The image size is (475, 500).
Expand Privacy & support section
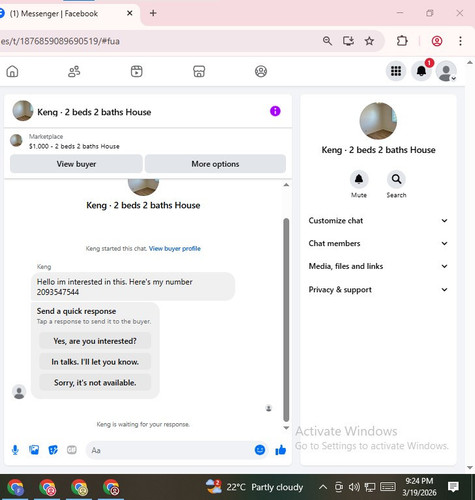[x=378, y=290]
